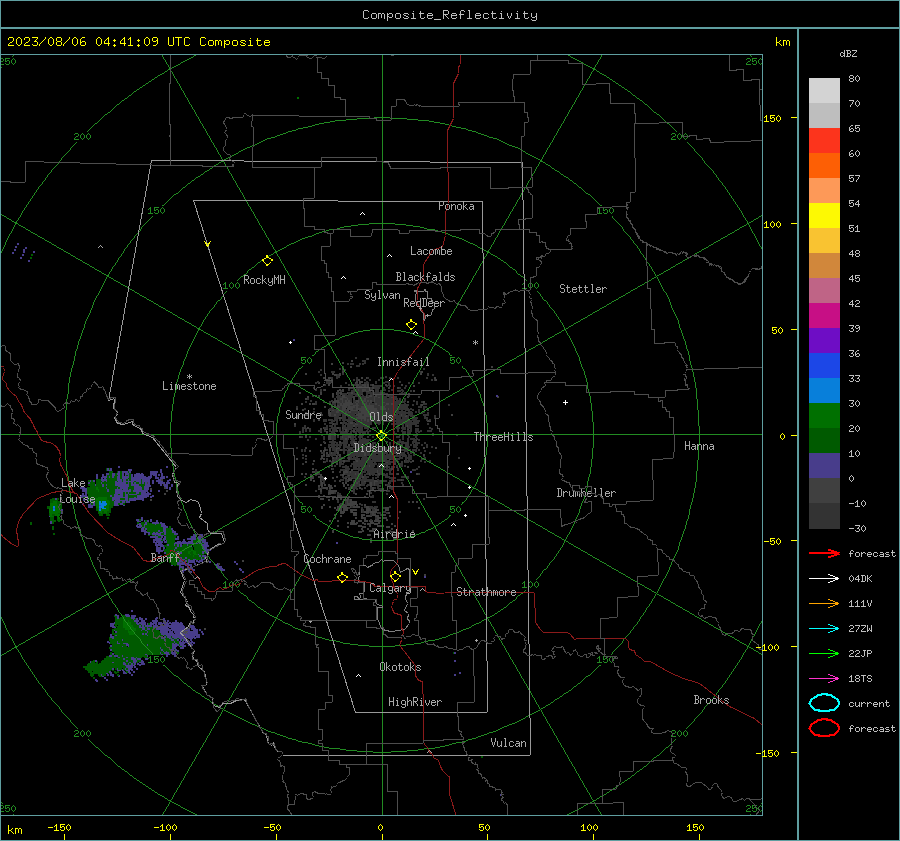
Task: Click the Blackfalds label
Action: (x=425, y=277)
